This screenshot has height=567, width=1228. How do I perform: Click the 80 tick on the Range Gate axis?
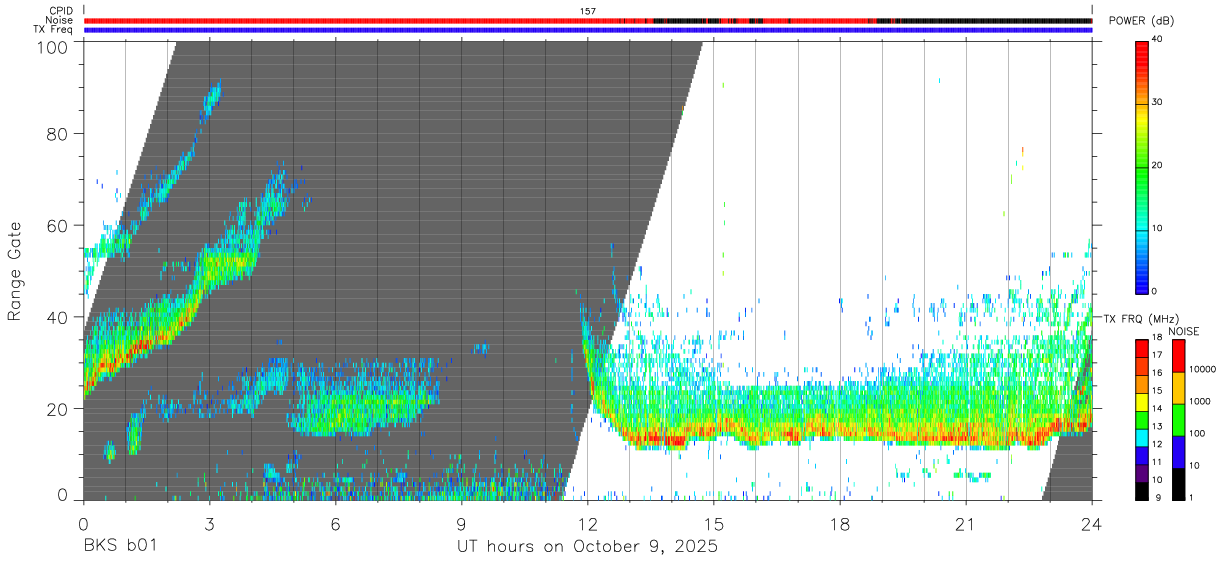[x=59, y=133]
